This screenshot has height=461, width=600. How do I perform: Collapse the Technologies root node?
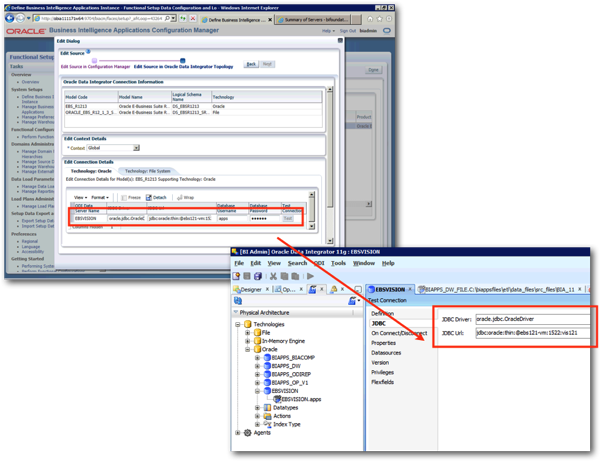pos(238,324)
